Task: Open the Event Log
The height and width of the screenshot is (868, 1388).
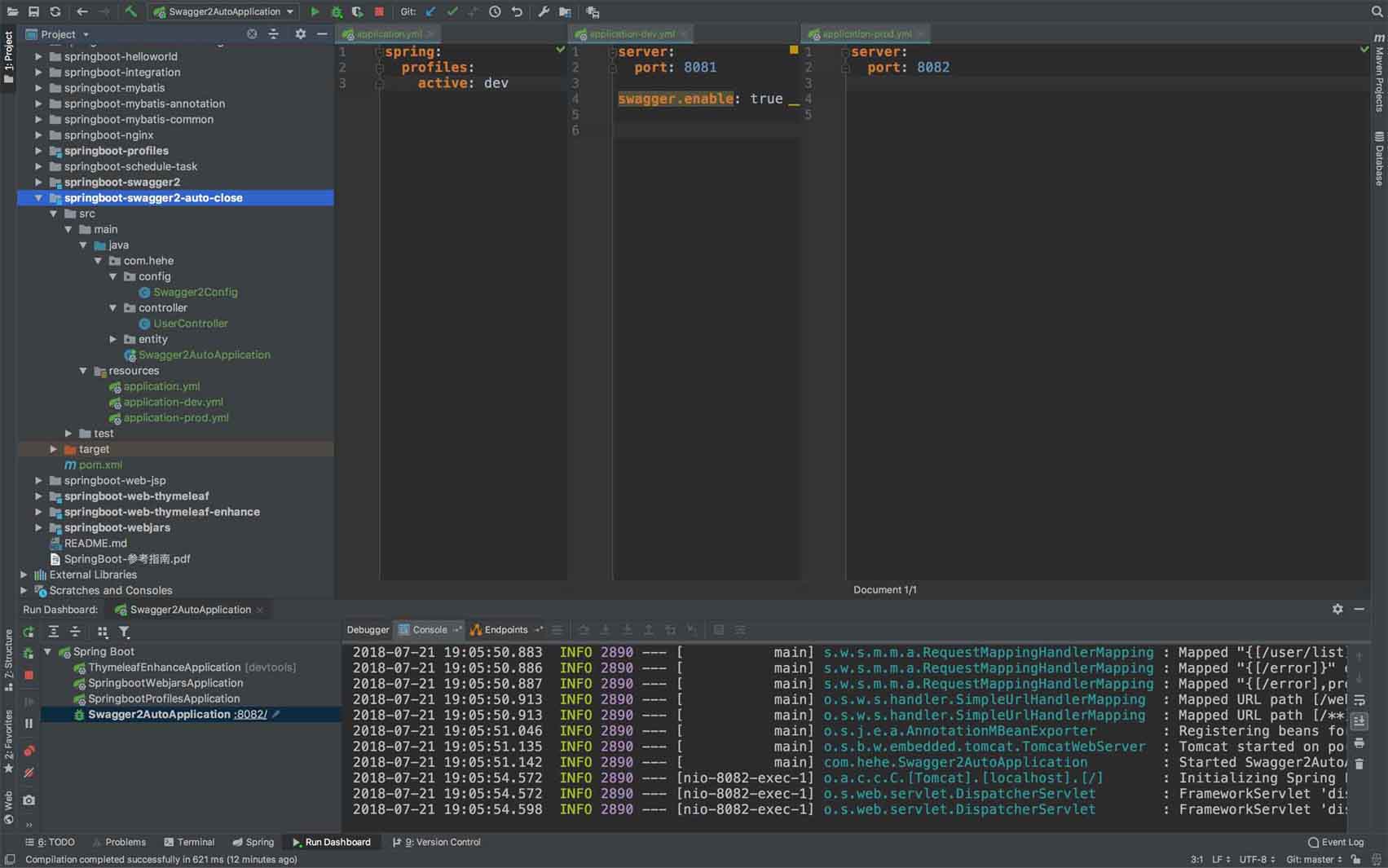Action: 1336,842
